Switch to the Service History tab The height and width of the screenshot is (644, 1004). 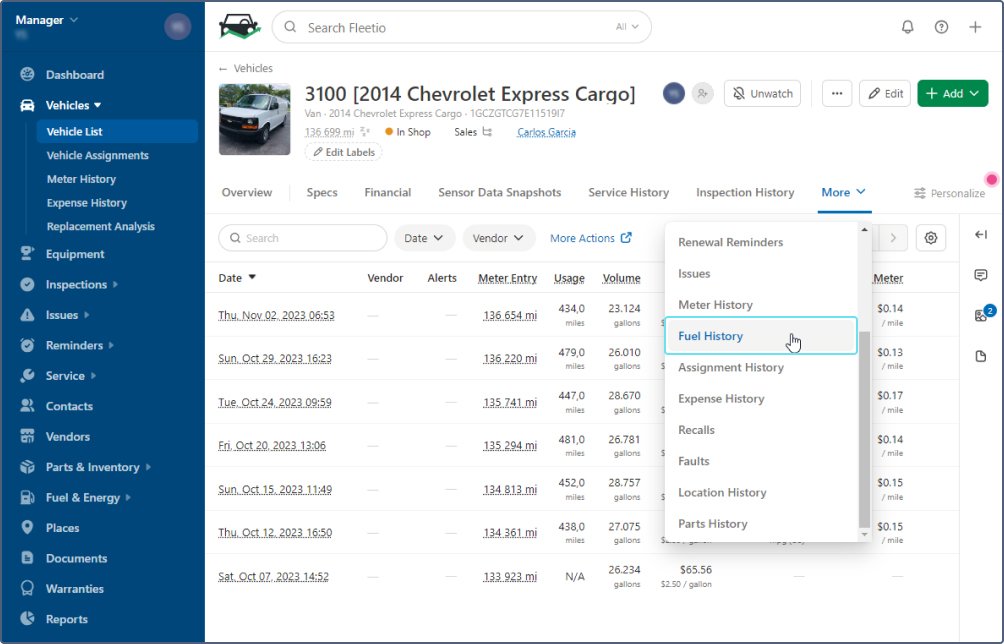point(628,192)
